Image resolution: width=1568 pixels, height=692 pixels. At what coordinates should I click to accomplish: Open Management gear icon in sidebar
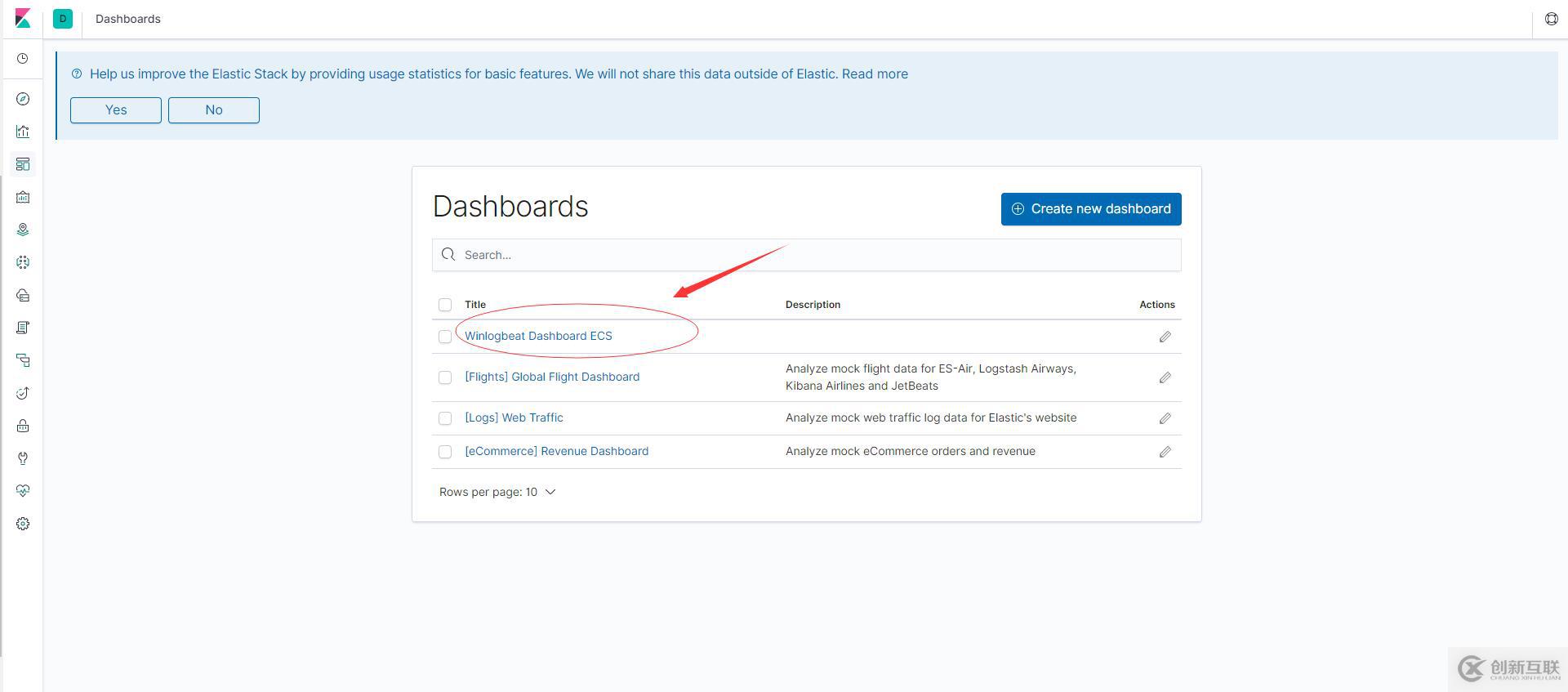23,524
